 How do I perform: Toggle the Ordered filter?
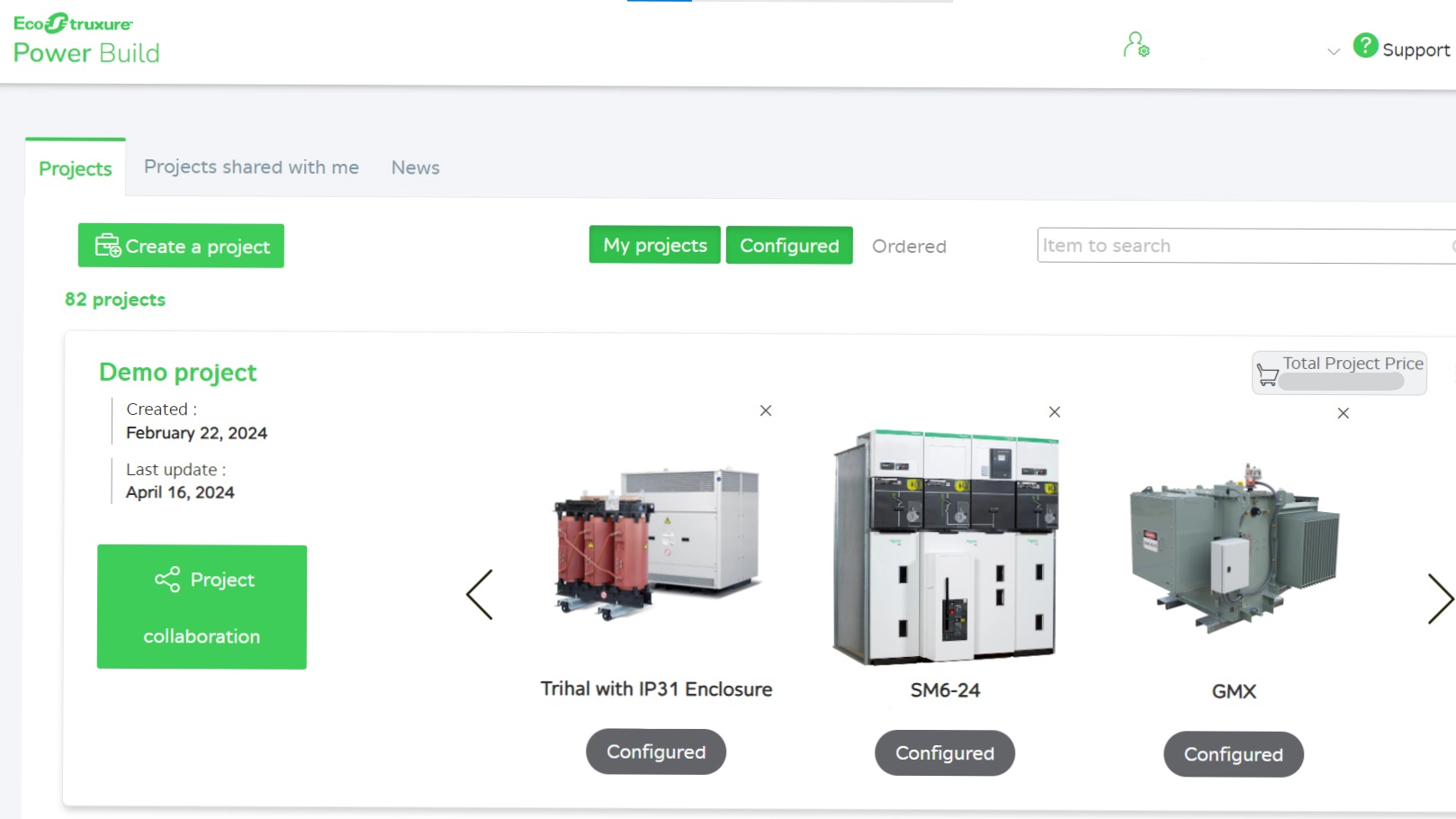909,247
